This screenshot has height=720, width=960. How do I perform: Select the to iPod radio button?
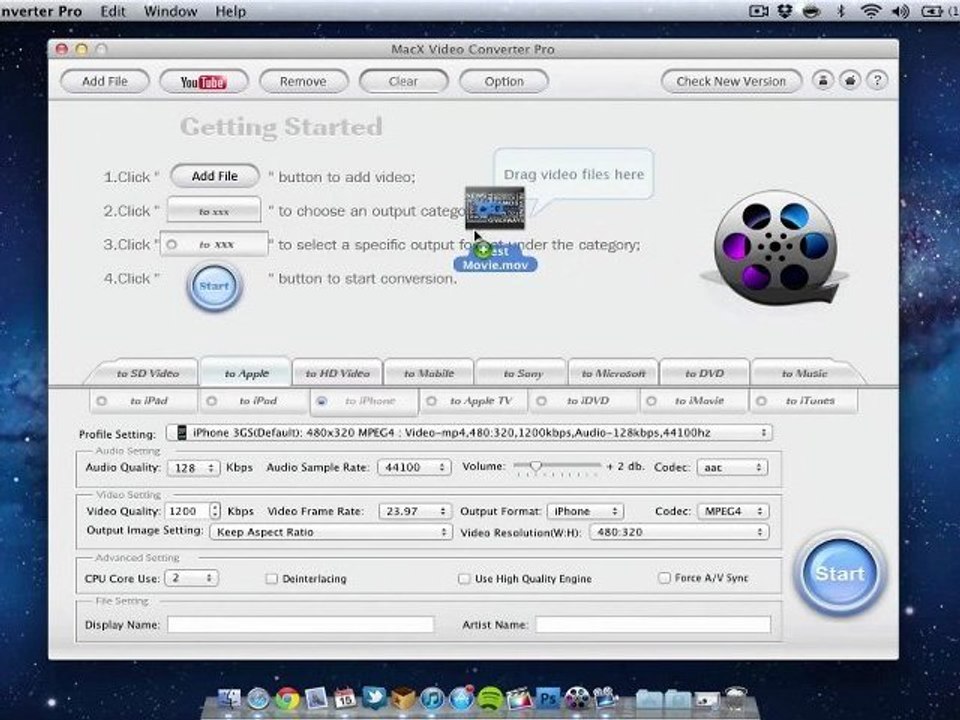click(212, 401)
